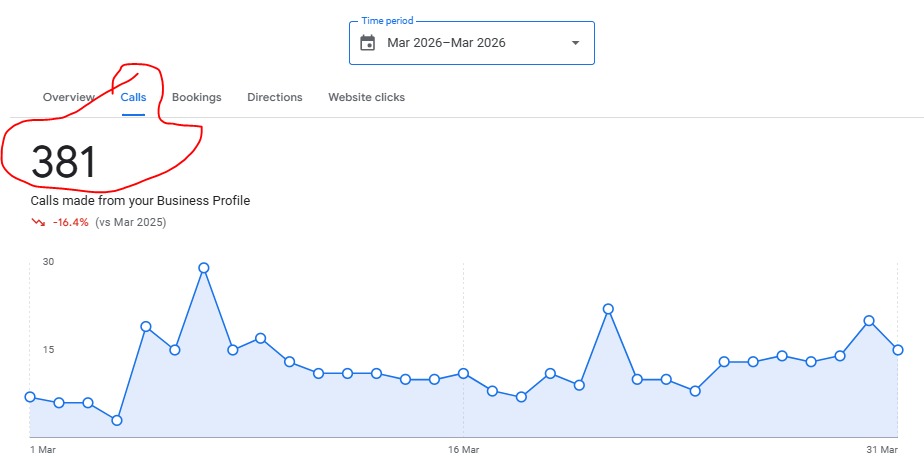This screenshot has height=468, width=924.
Task: Click the '30' y-axis label
Action: [48, 262]
